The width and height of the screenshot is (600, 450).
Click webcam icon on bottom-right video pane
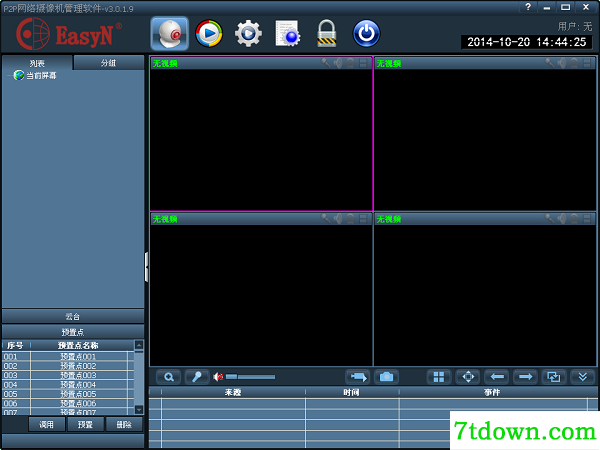tap(574, 219)
